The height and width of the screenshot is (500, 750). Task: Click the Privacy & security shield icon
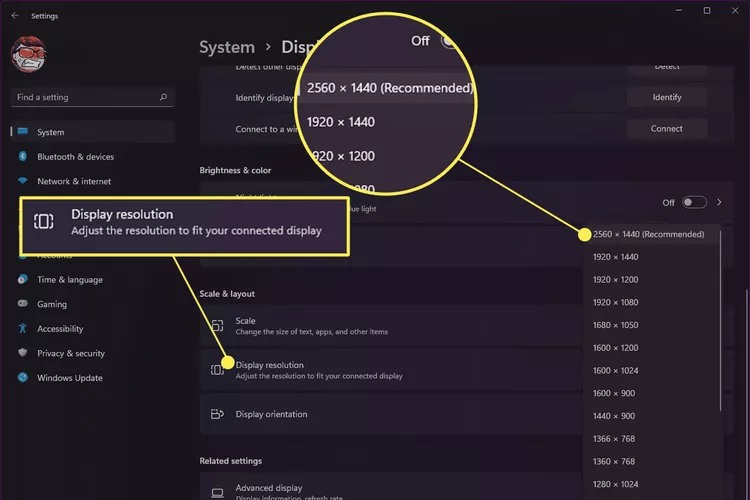(x=22, y=353)
